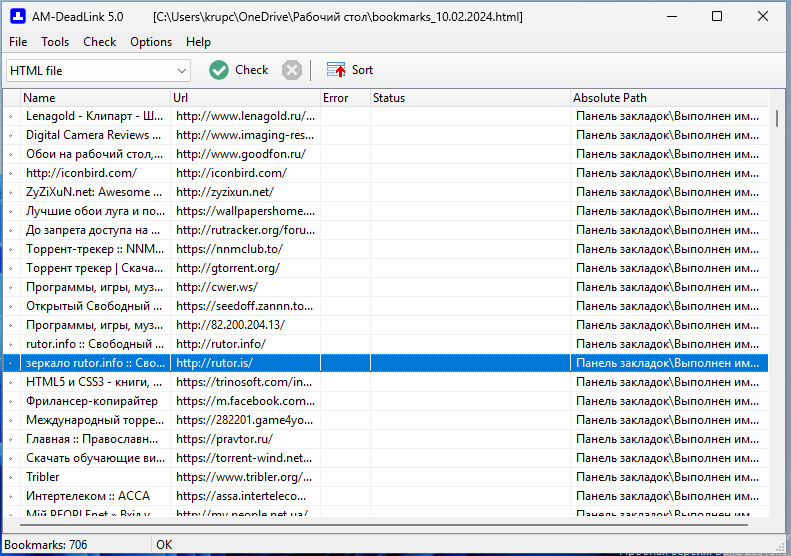791x556 pixels.
Task: Click the OK status bar entry
Action: [164, 545]
